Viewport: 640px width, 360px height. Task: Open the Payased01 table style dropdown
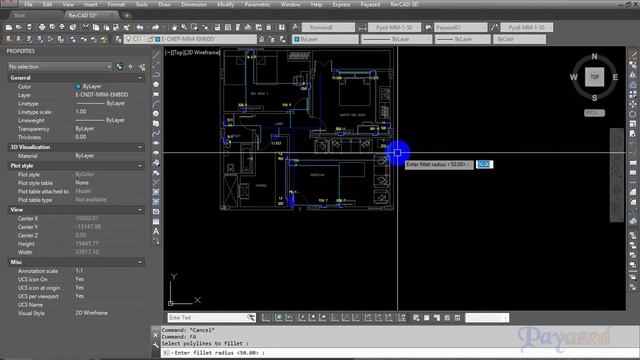click(460, 27)
